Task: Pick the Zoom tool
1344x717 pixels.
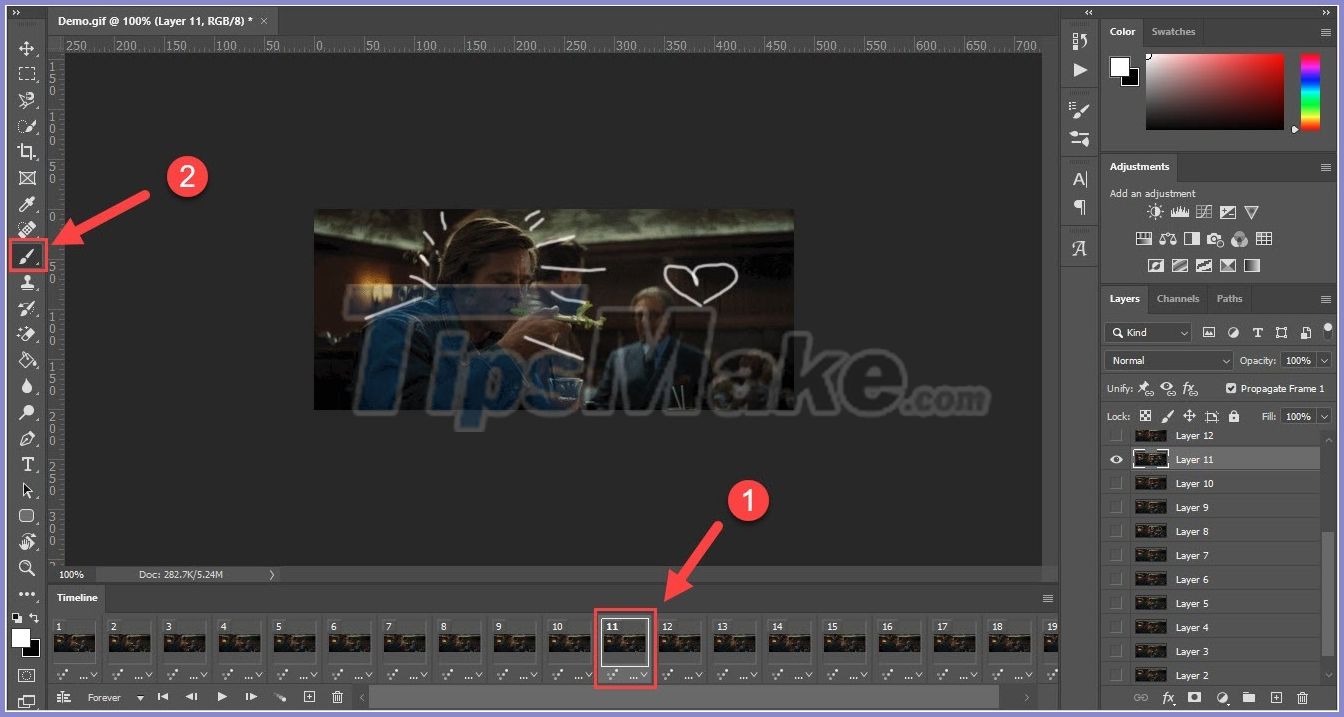Action: (27, 568)
